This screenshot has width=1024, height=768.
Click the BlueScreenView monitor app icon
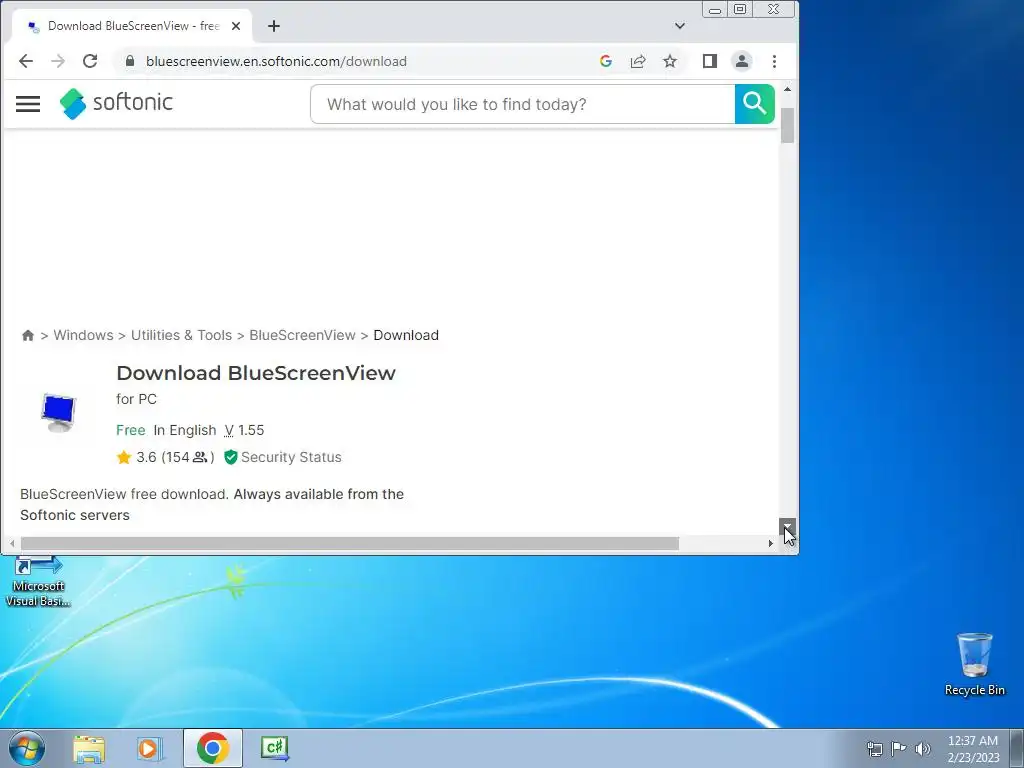(59, 413)
